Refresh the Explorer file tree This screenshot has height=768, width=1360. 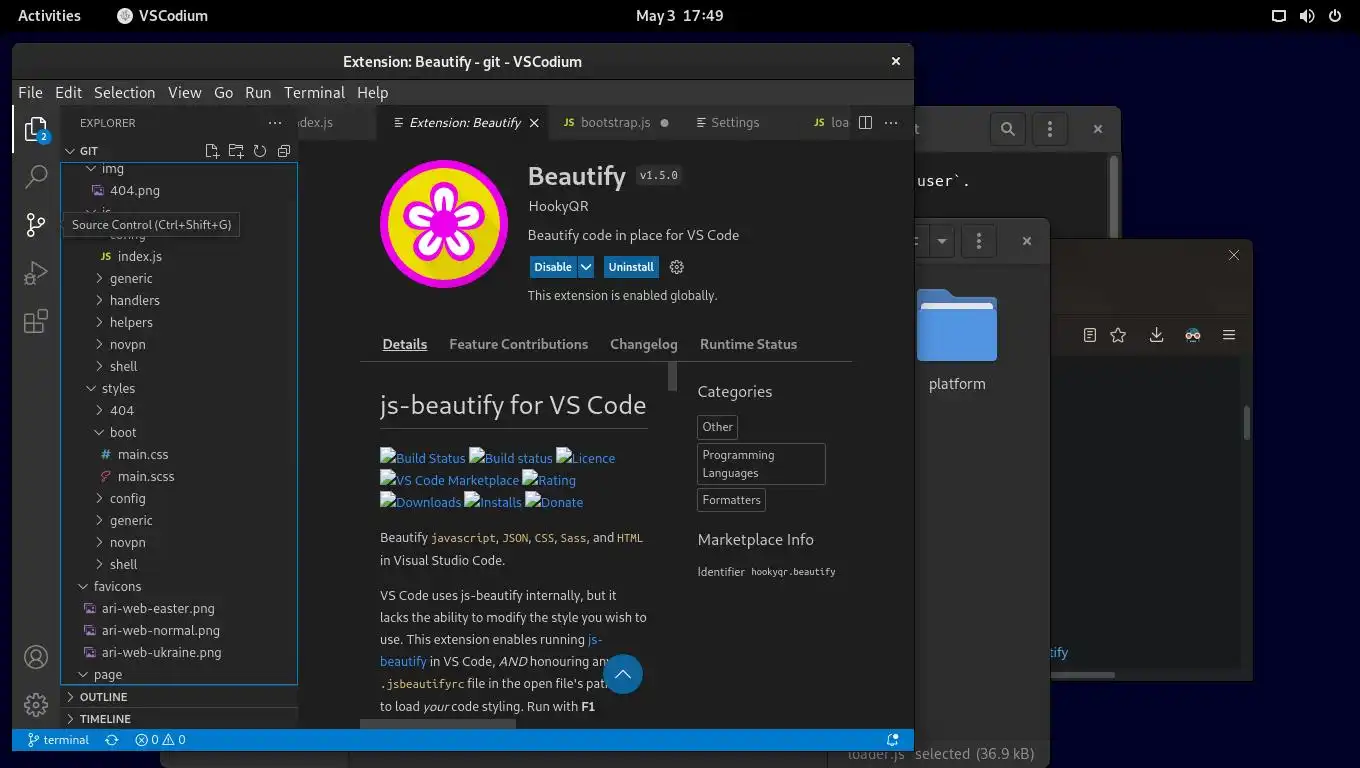click(260, 151)
